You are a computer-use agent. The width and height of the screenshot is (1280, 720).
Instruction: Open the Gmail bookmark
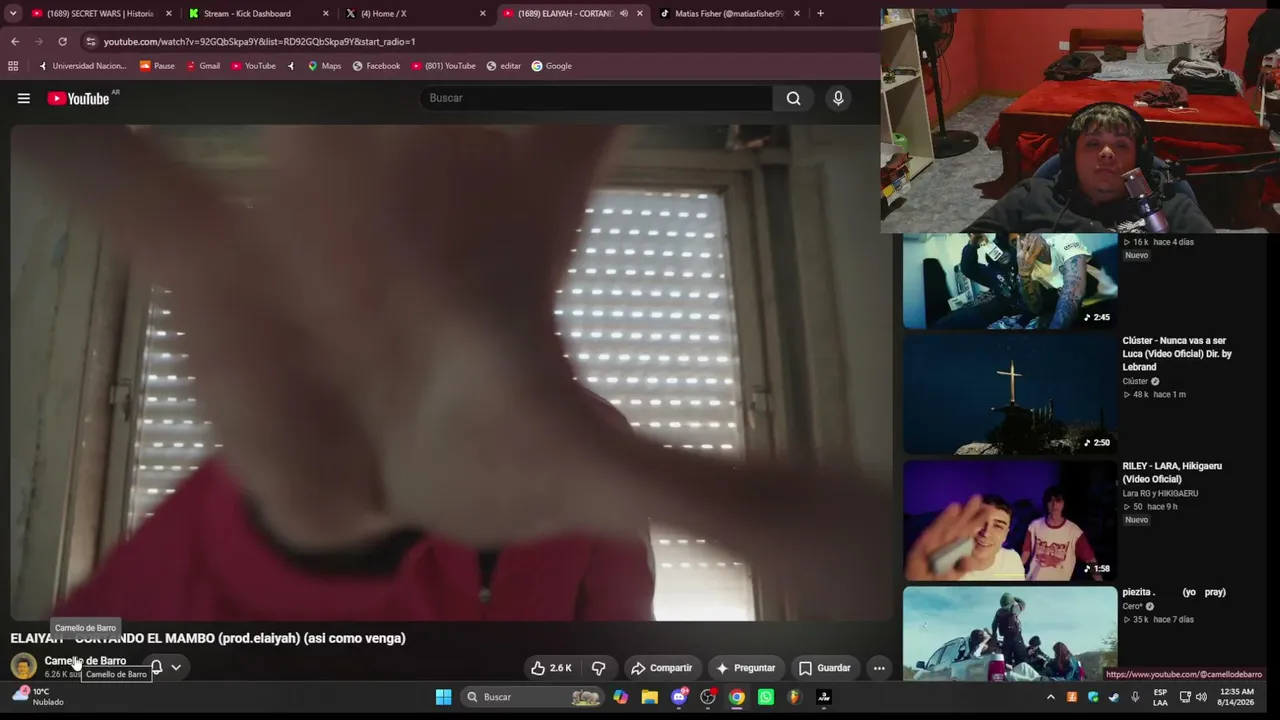click(x=203, y=66)
